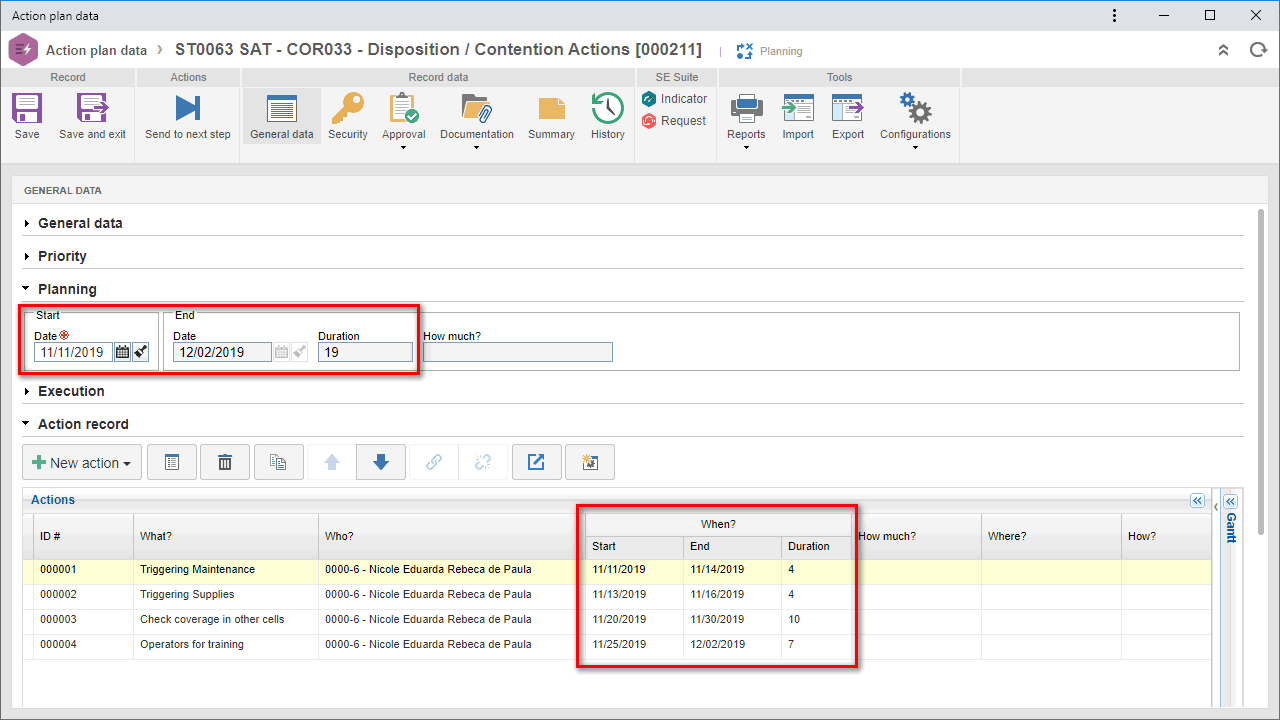Select Check coverage in other cells row
The height and width of the screenshot is (720, 1280).
pos(617,620)
